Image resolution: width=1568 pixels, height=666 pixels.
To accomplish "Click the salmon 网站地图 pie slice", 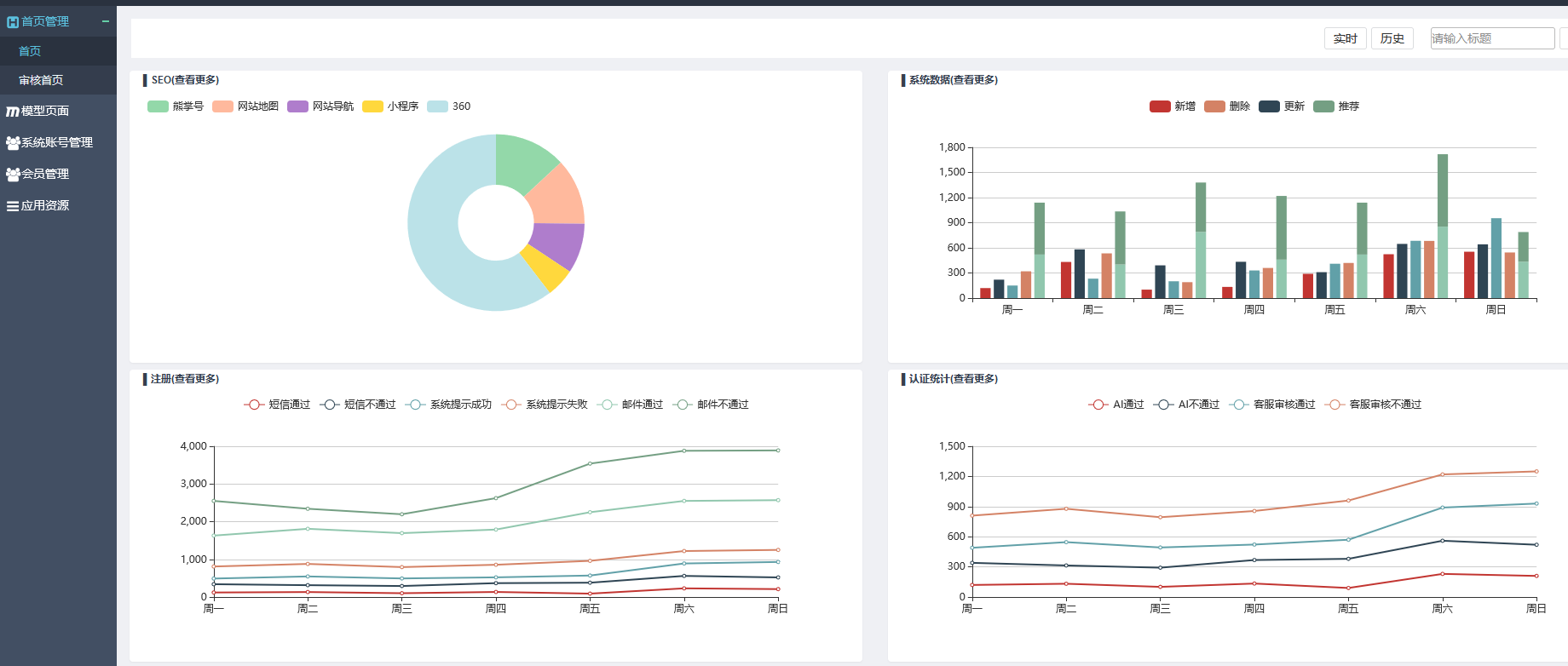I will tap(556, 198).
